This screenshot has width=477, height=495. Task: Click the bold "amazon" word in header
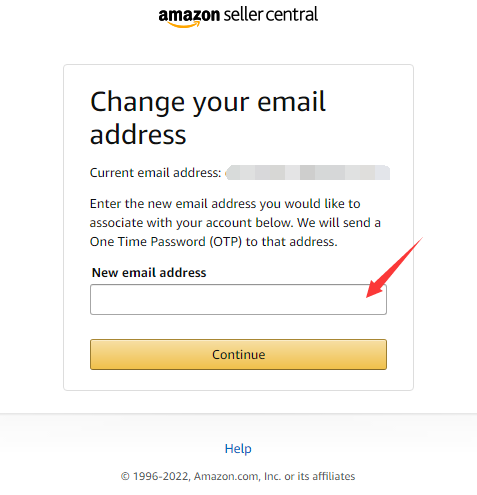pos(189,15)
